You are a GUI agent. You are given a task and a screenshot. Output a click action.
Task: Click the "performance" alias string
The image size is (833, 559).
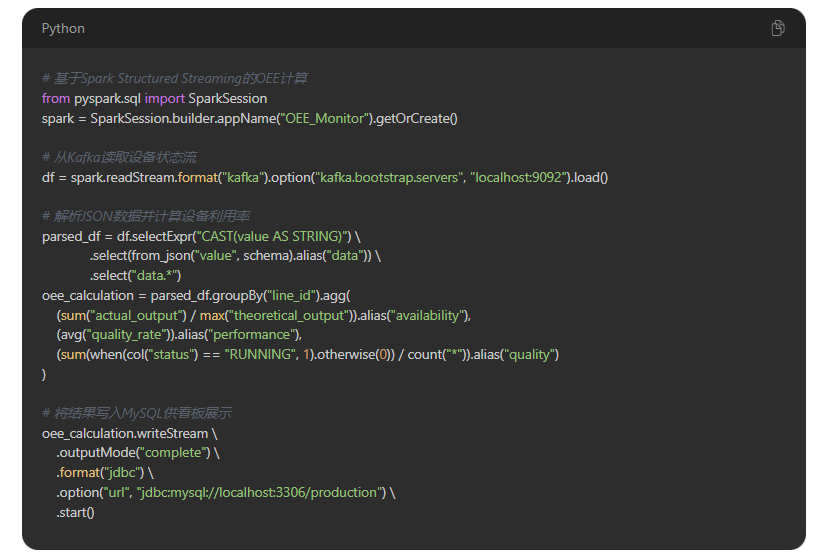(252, 335)
